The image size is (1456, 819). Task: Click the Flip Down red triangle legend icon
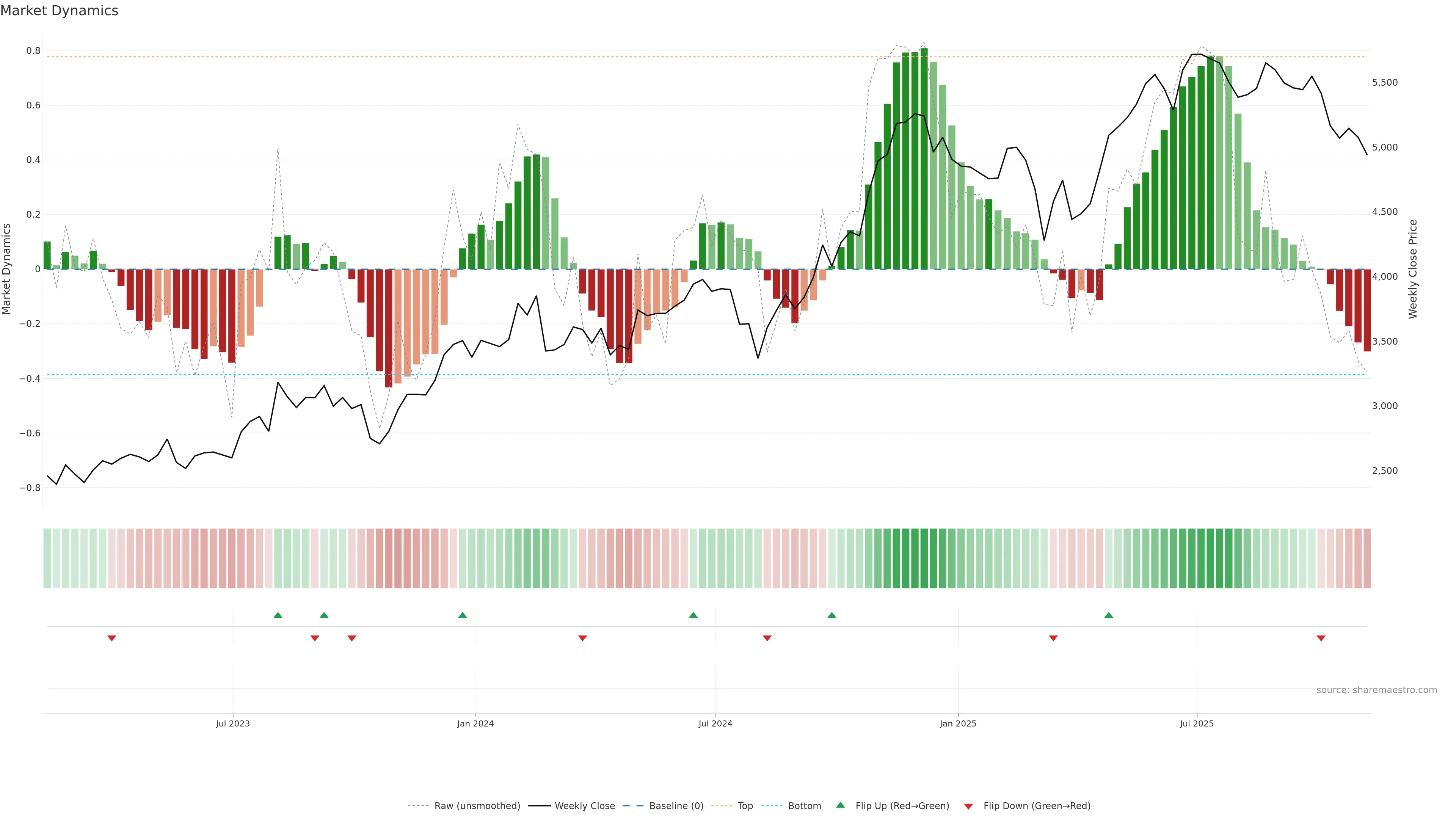(968, 806)
